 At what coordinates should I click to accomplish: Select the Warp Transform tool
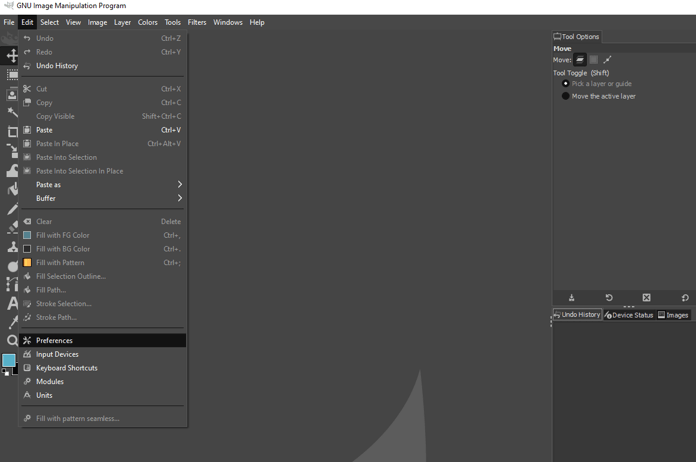[x=12, y=170]
